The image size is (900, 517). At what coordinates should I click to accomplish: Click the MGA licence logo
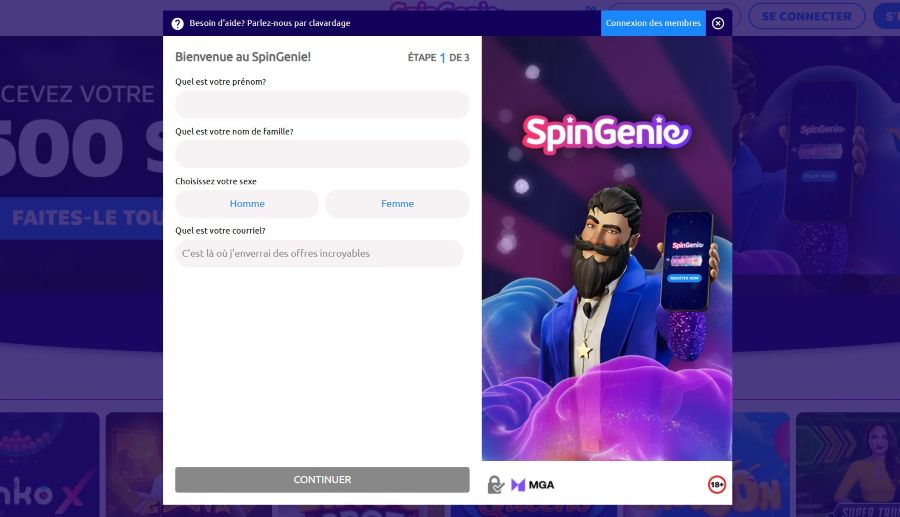(x=533, y=485)
